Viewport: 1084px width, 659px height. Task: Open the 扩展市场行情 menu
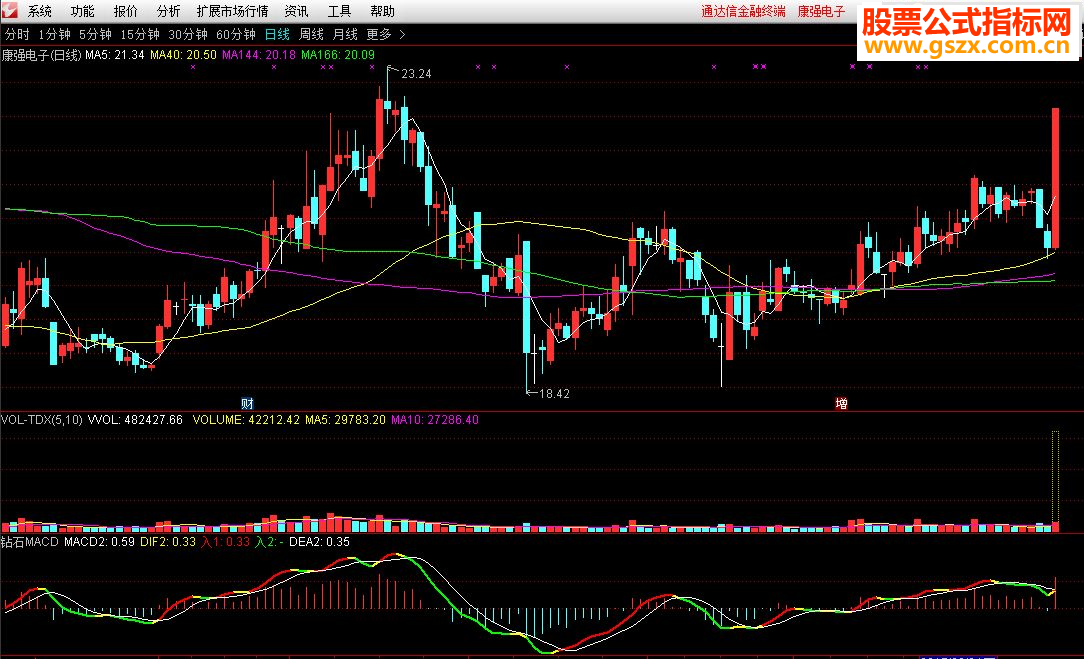(232, 11)
